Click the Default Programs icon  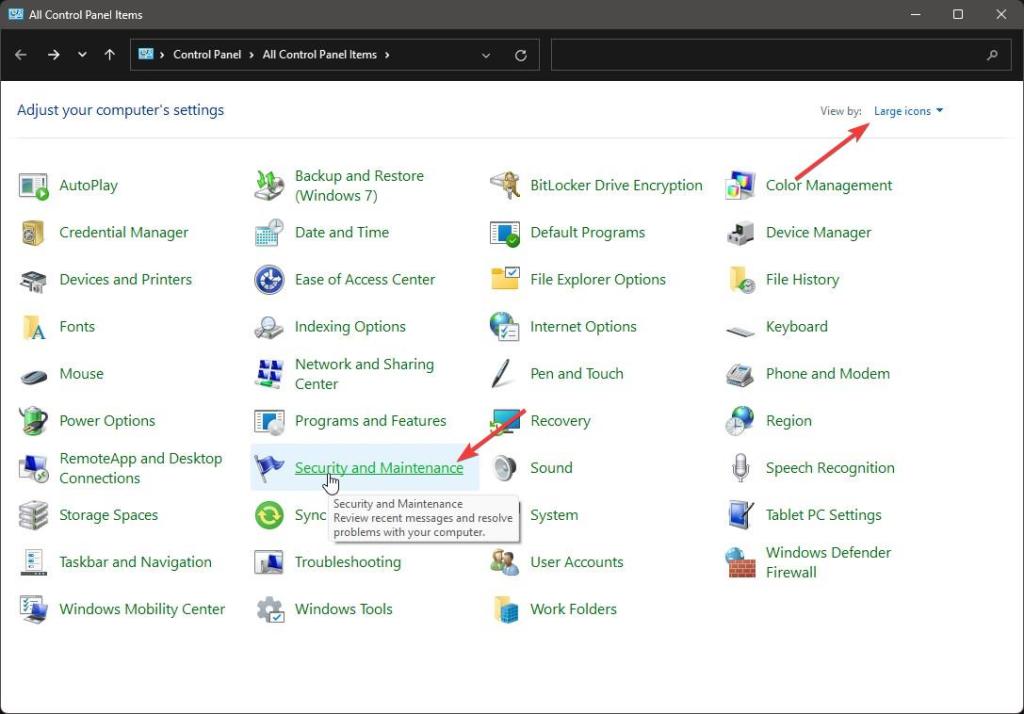tap(505, 233)
